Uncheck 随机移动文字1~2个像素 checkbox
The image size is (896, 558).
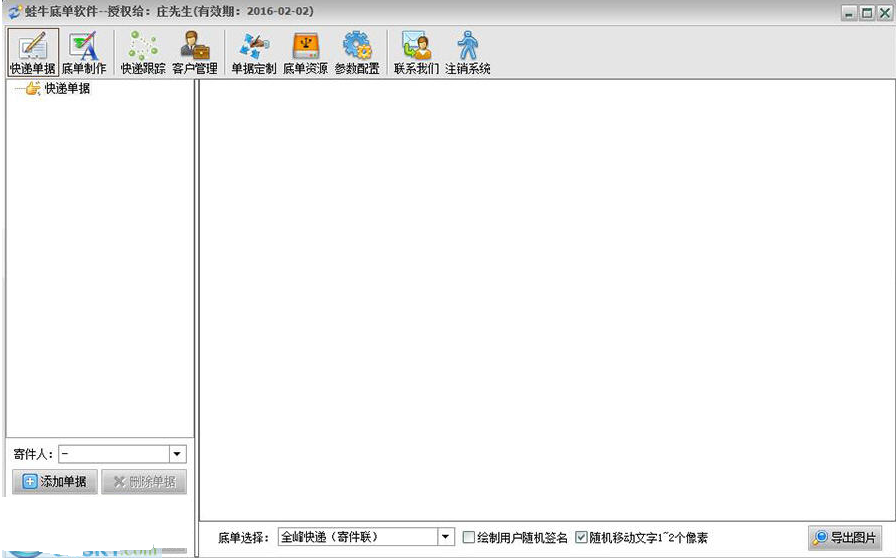(582, 538)
